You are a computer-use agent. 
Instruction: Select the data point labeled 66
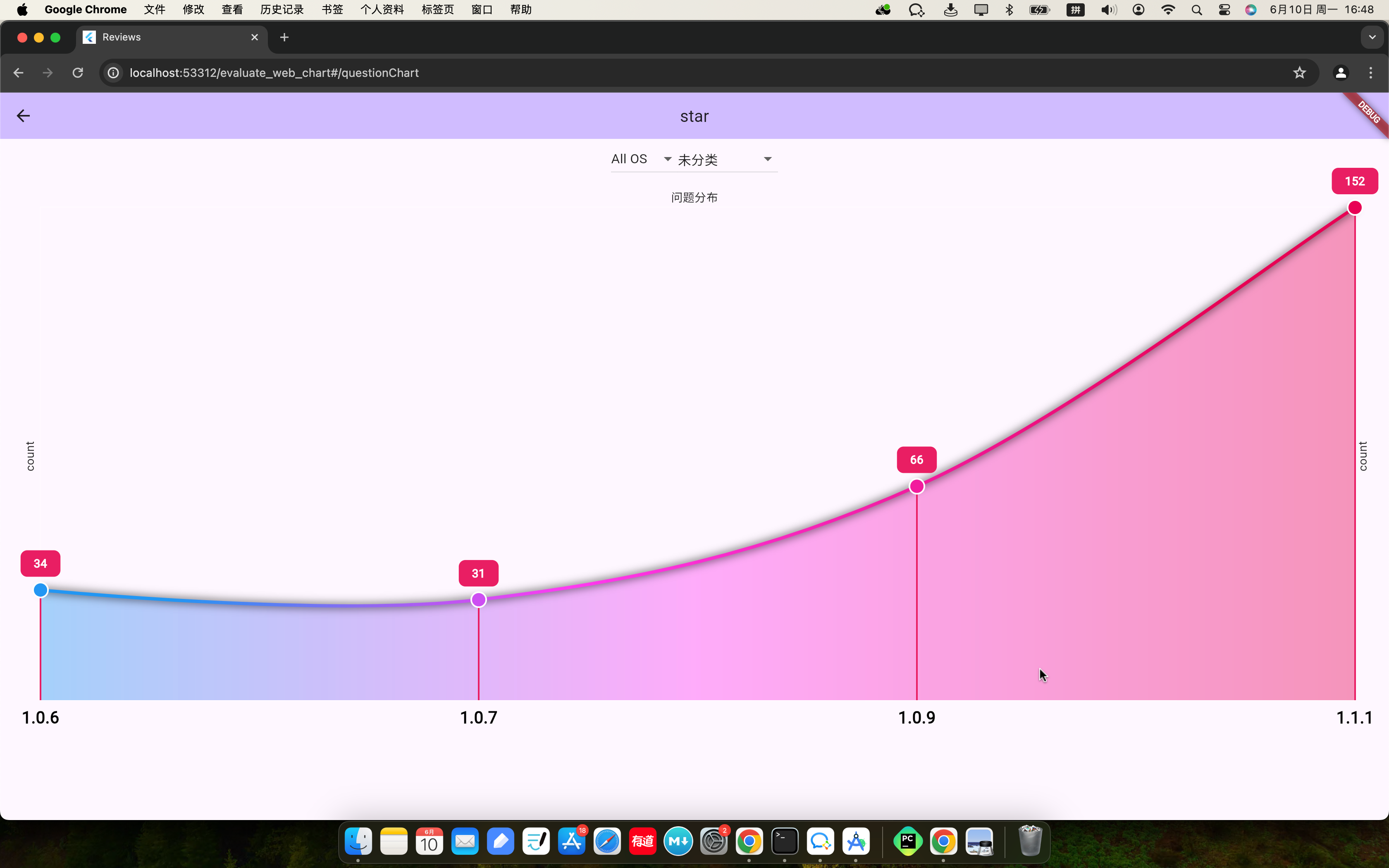(916, 487)
